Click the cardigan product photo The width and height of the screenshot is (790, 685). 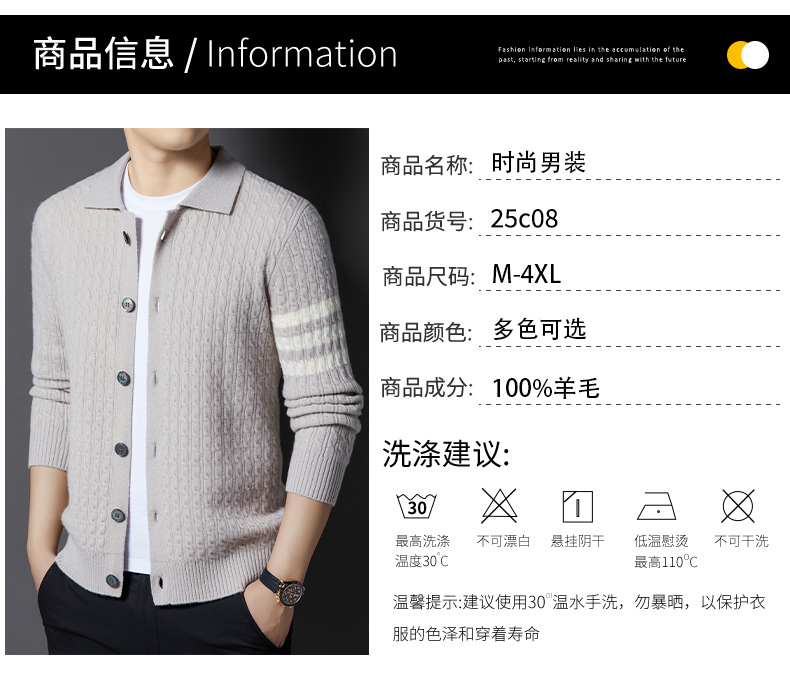(x=187, y=391)
